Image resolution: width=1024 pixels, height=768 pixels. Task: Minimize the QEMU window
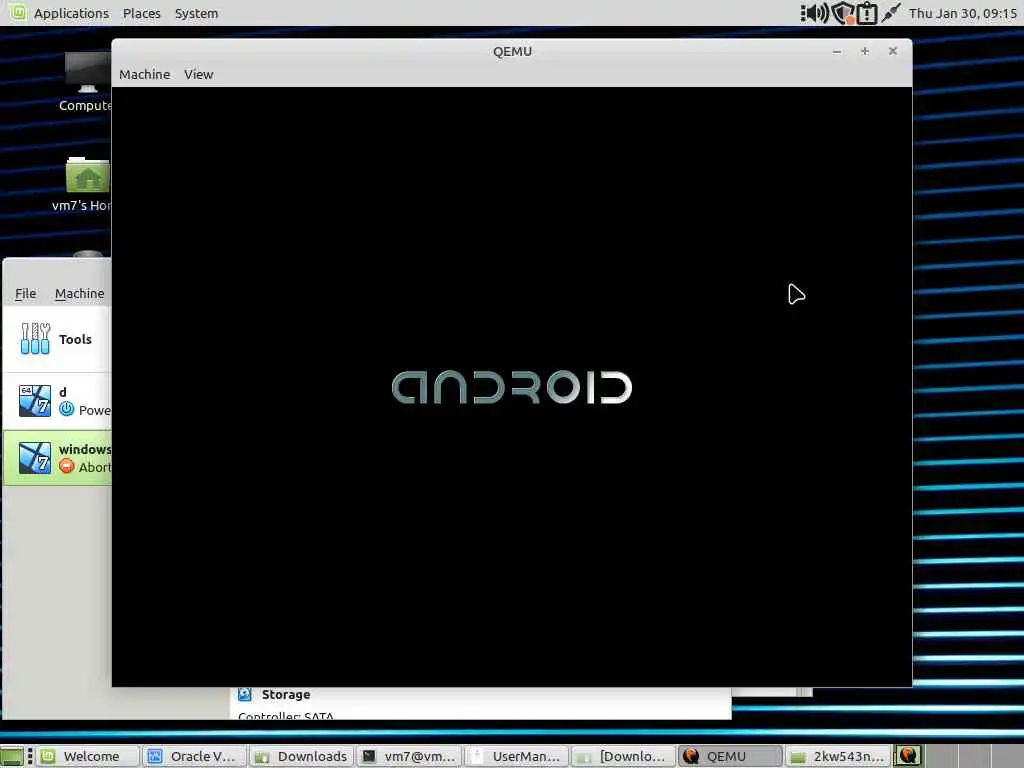(837, 52)
